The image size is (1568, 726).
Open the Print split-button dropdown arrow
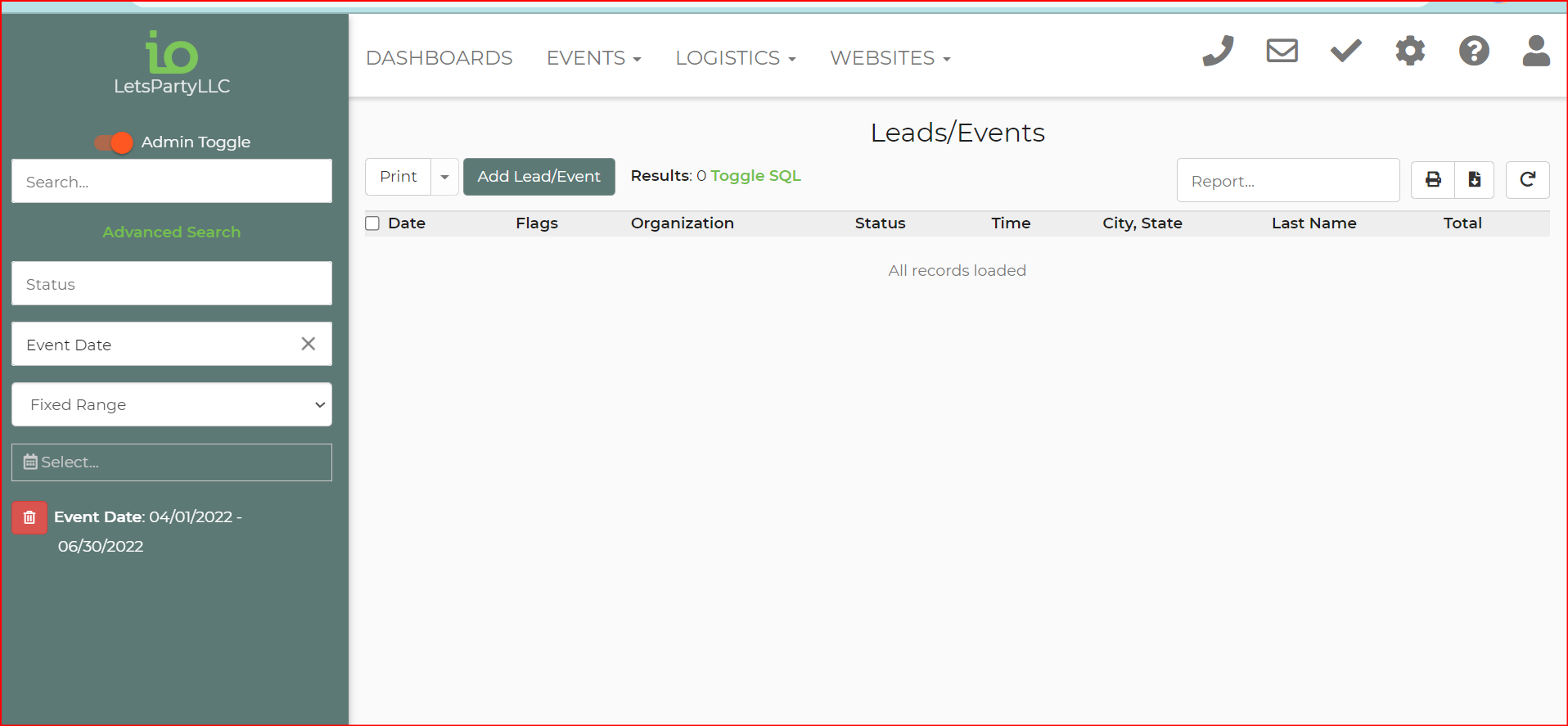(x=444, y=177)
